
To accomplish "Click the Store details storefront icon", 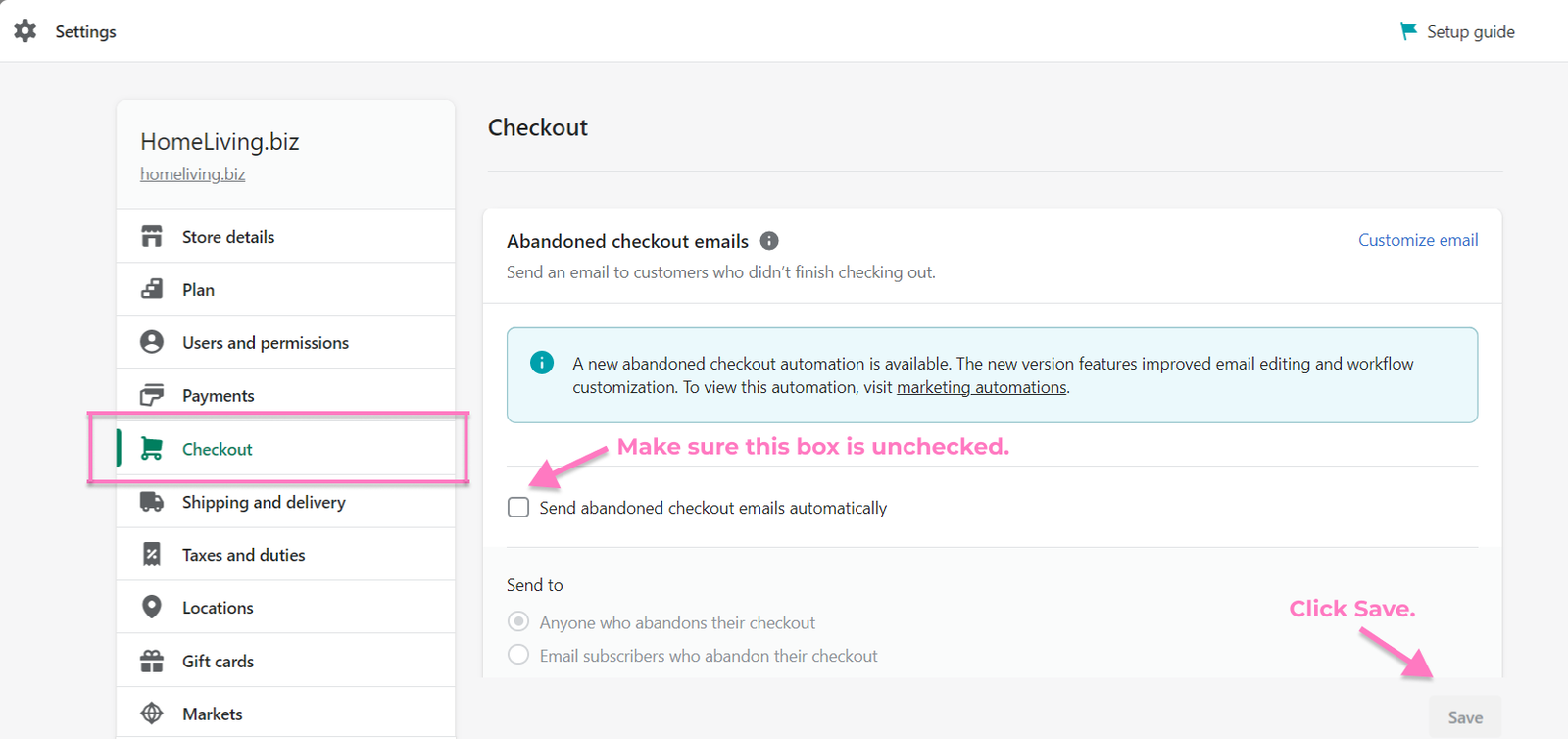I will (152, 237).
